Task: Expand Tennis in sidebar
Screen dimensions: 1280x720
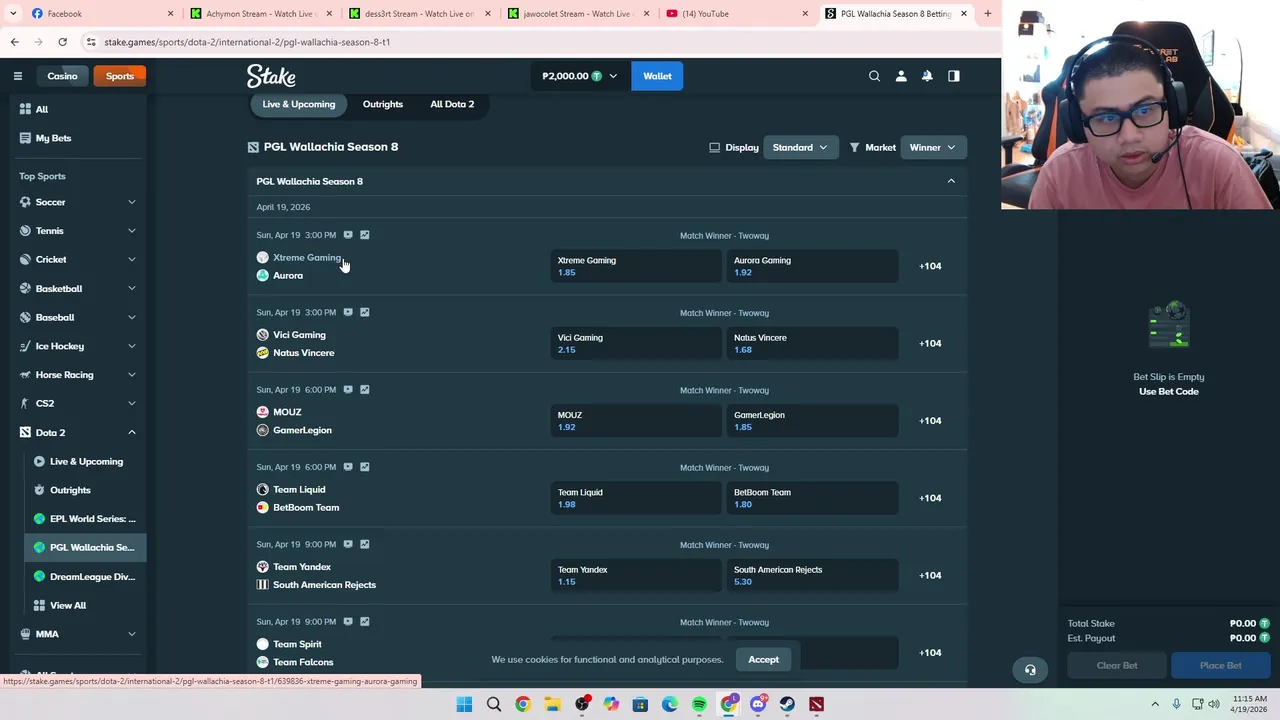Action: (131, 231)
